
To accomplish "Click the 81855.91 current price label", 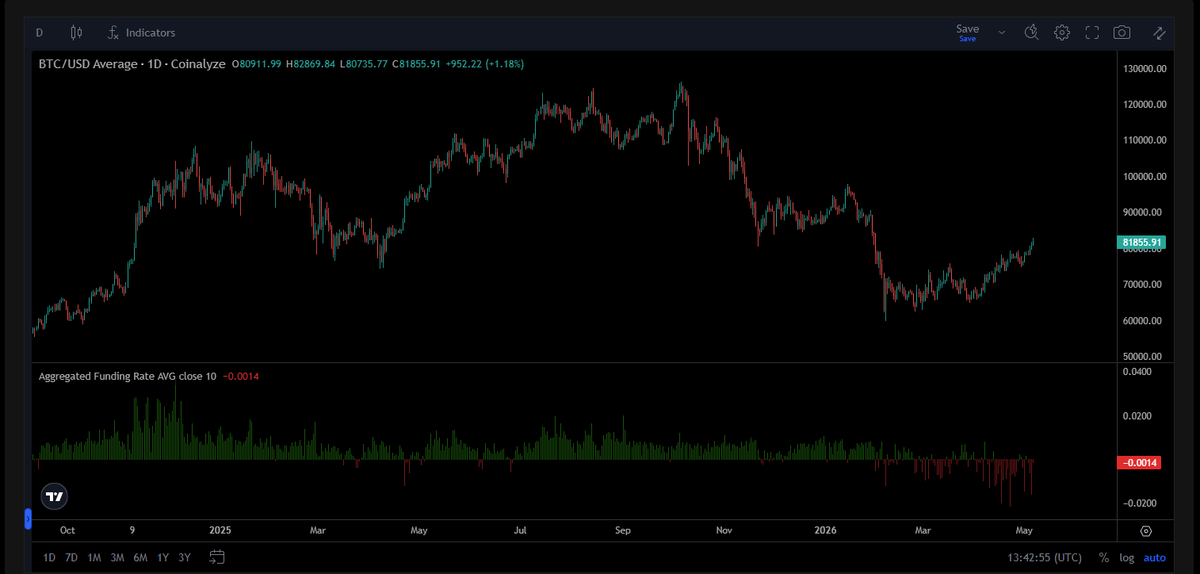I will [1141, 242].
